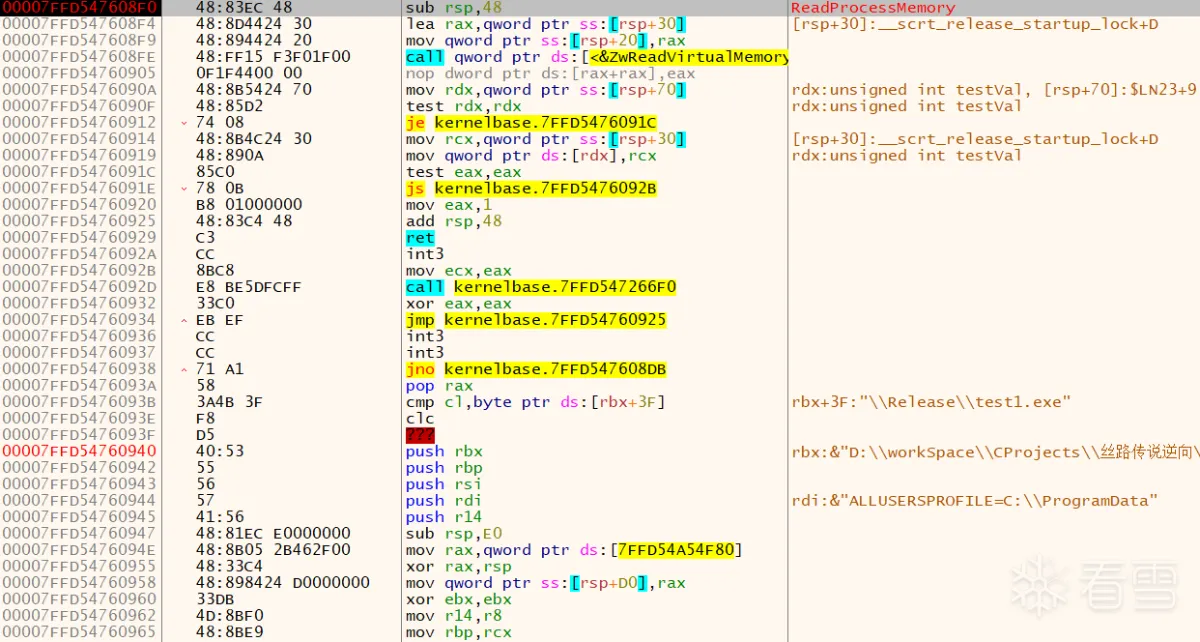Select address 00007FFD547608F9
This screenshot has width=1200, height=642.
click(79, 41)
